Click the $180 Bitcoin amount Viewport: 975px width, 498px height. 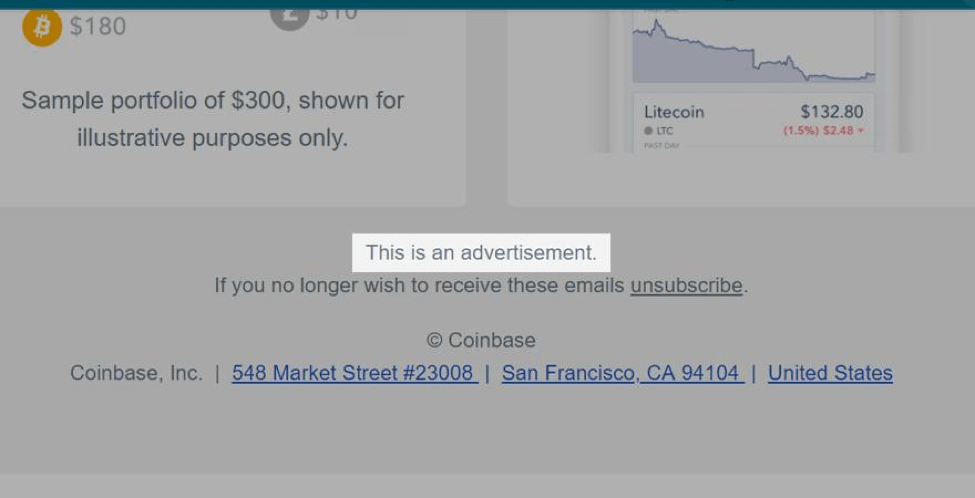pos(98,26)
